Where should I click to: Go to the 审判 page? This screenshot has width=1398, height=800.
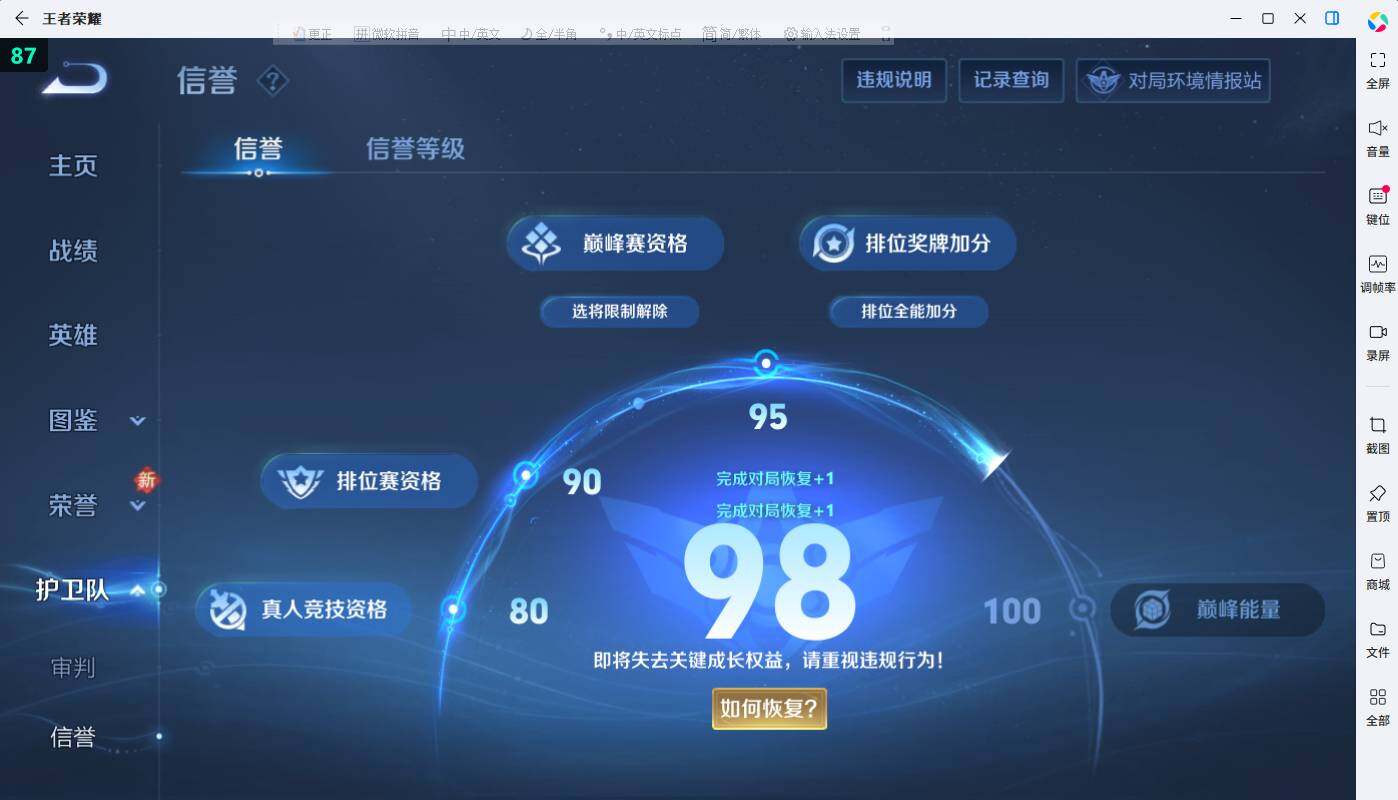pos(72,666)
